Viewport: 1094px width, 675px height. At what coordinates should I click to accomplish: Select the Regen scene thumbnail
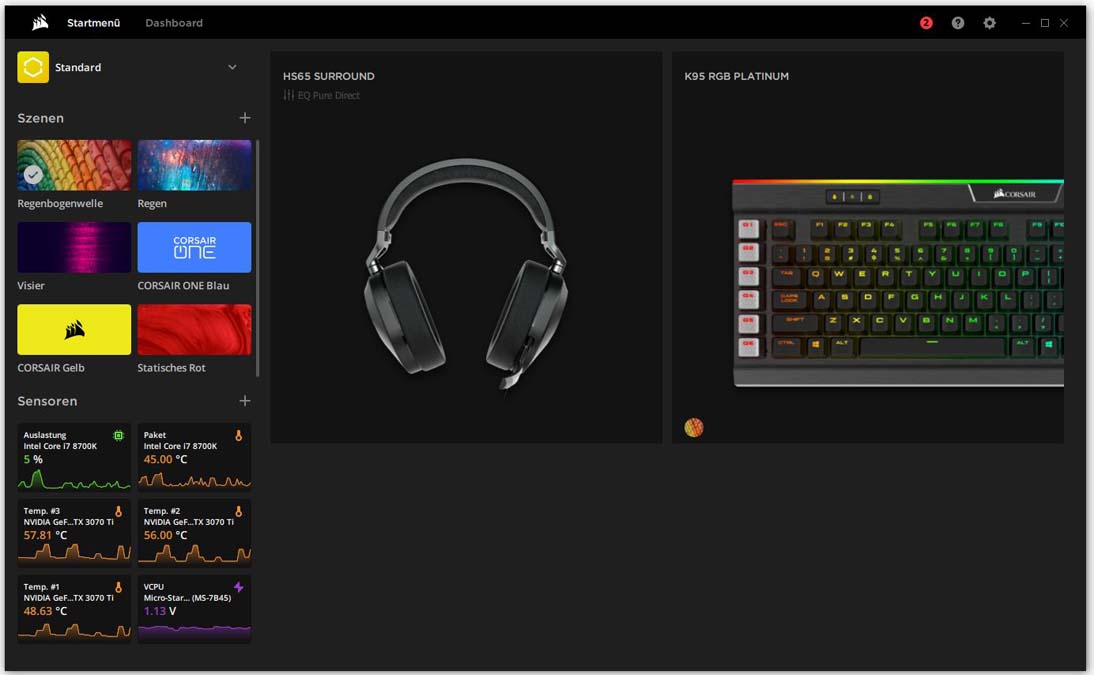coord(194,165)
